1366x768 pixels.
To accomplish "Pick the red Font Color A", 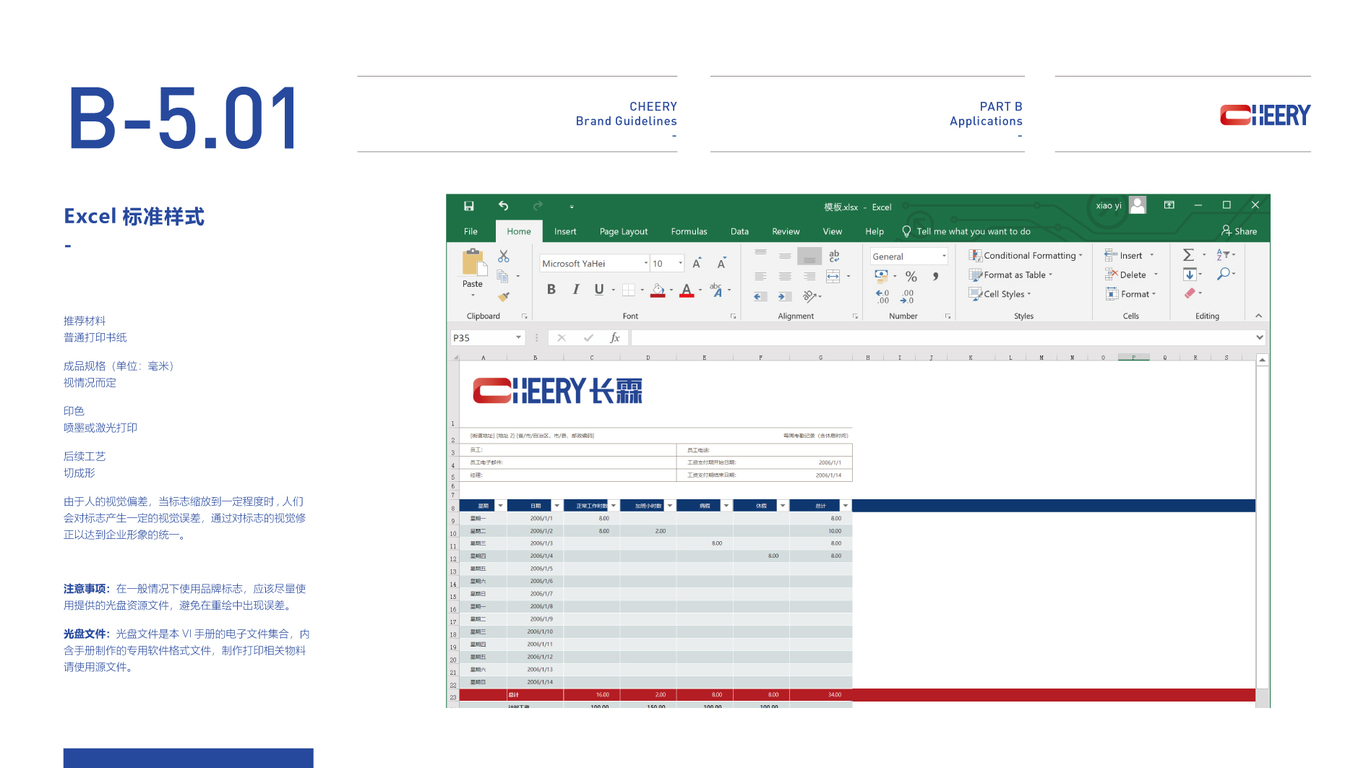I will 686,290.
